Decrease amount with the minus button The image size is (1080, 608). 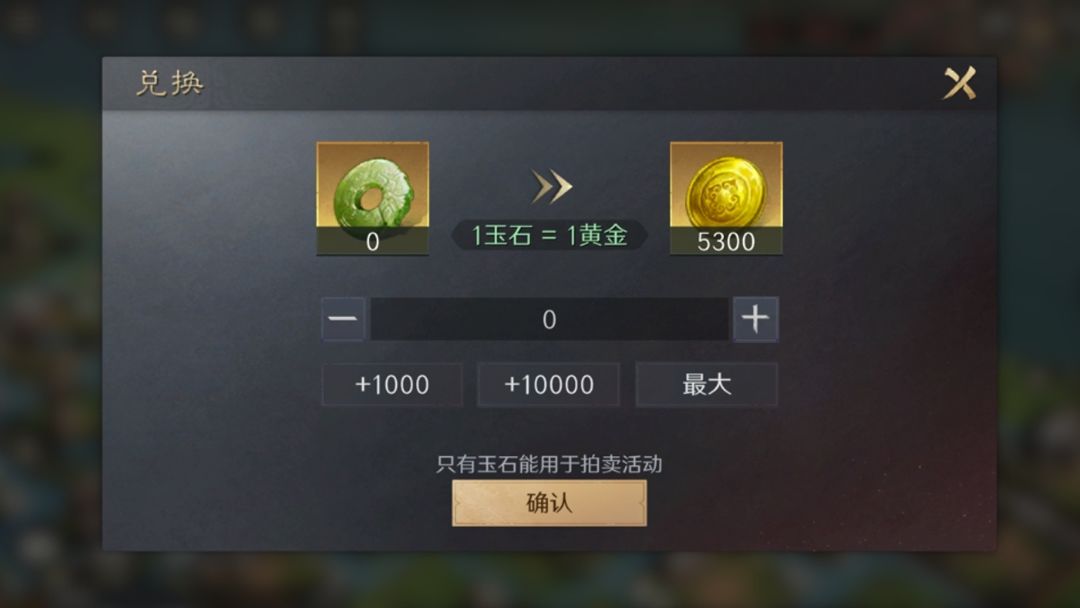[x=343, y=319]
